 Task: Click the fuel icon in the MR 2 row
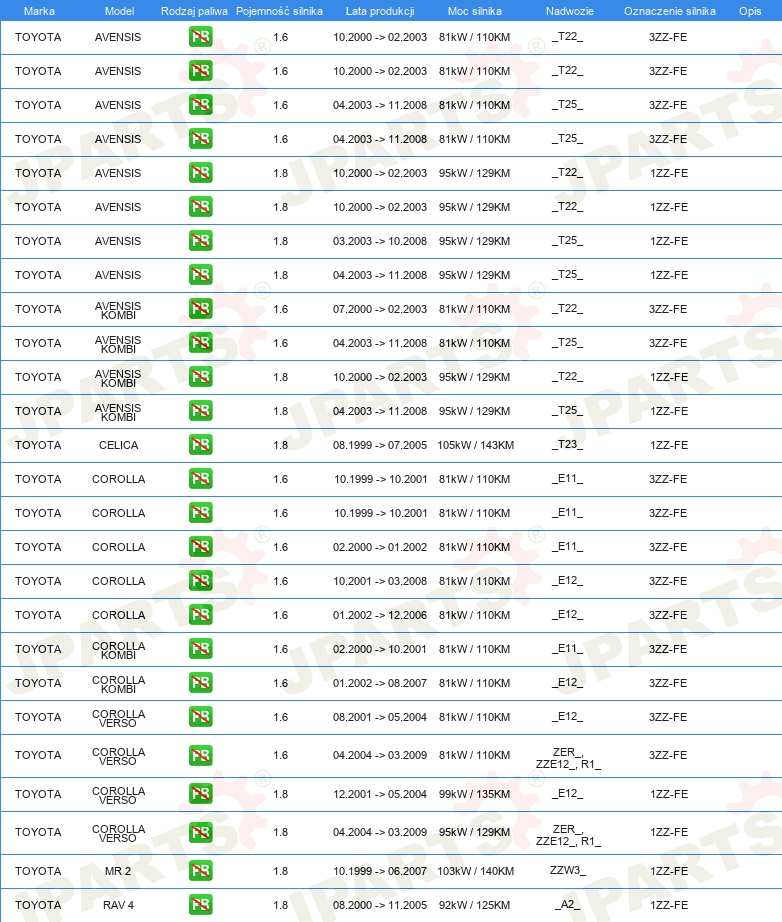(x=200, y=871)
